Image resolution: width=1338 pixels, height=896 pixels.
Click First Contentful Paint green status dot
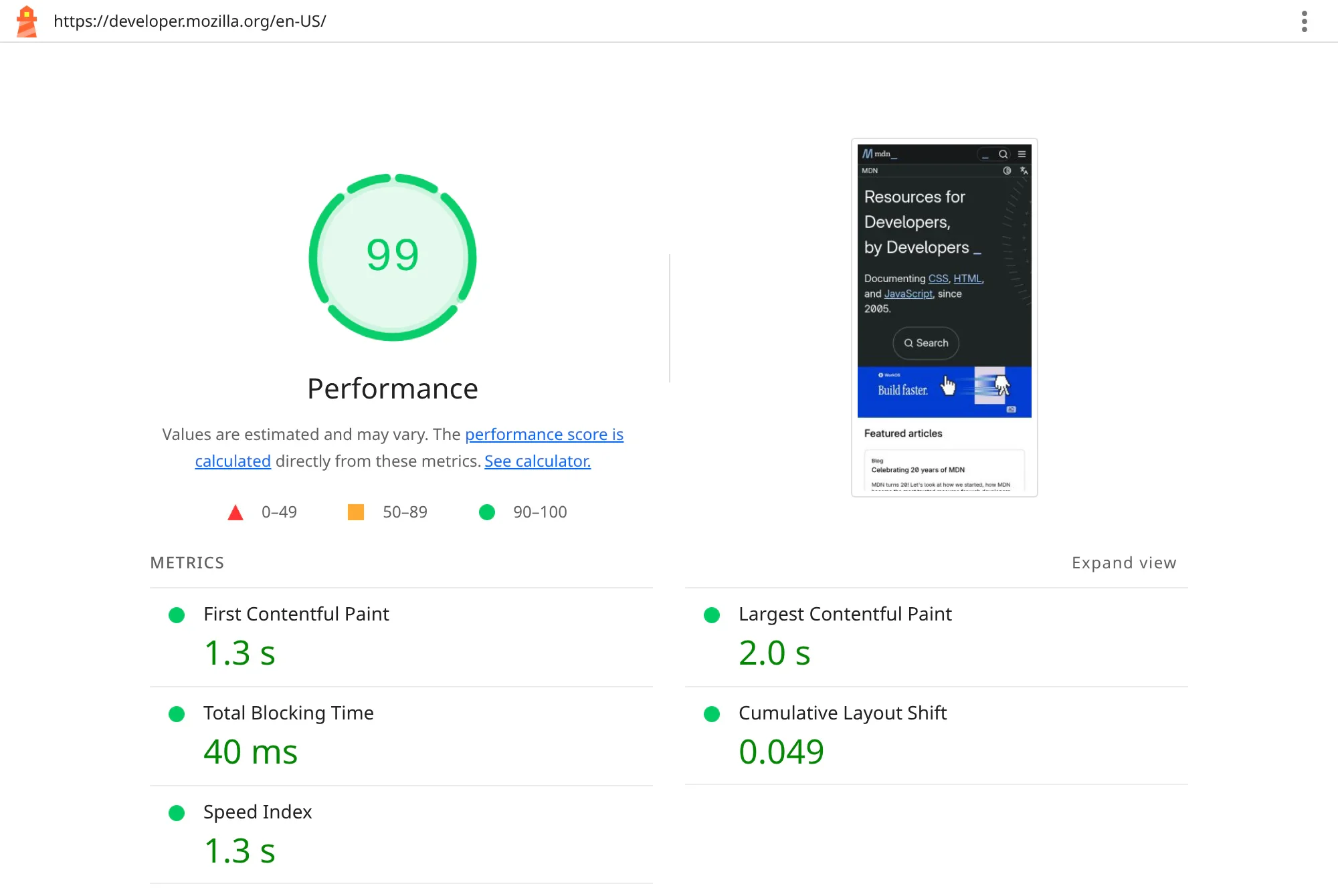[x=177, y=615]
